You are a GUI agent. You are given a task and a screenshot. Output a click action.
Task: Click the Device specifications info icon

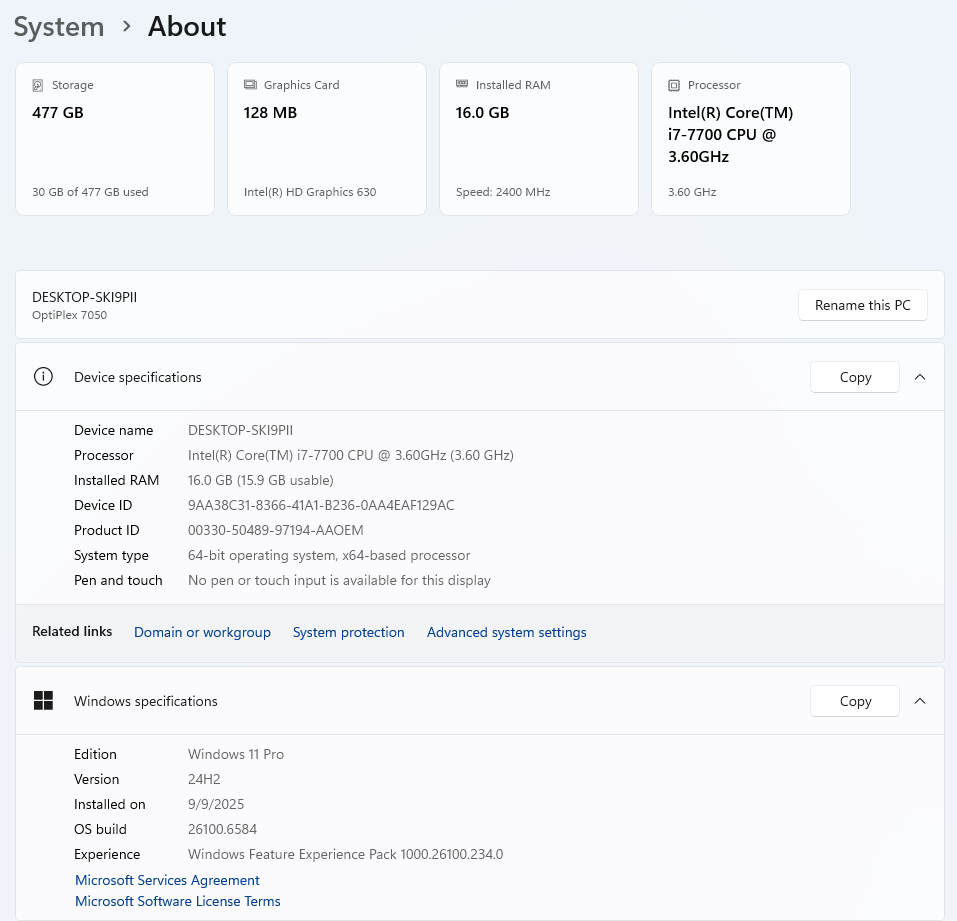43,377
